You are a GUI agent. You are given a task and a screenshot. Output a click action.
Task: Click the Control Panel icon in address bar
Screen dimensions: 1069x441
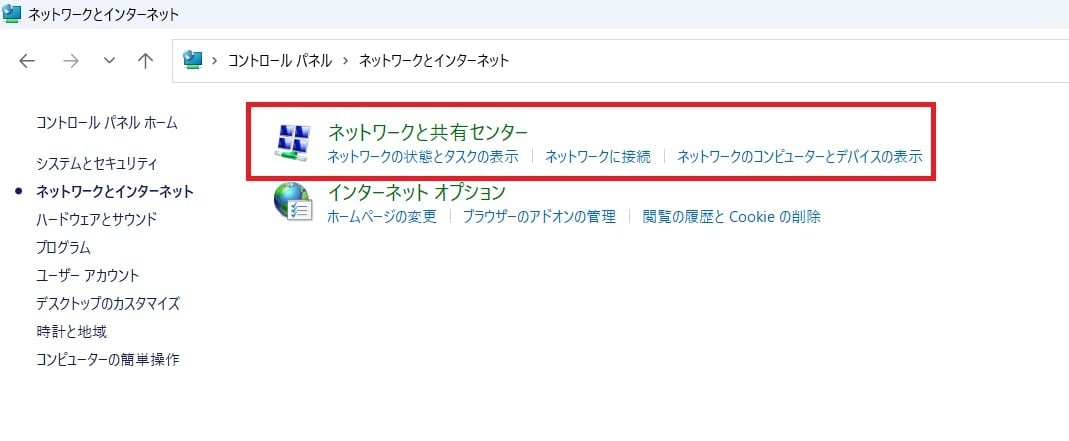tap(194, 60)
